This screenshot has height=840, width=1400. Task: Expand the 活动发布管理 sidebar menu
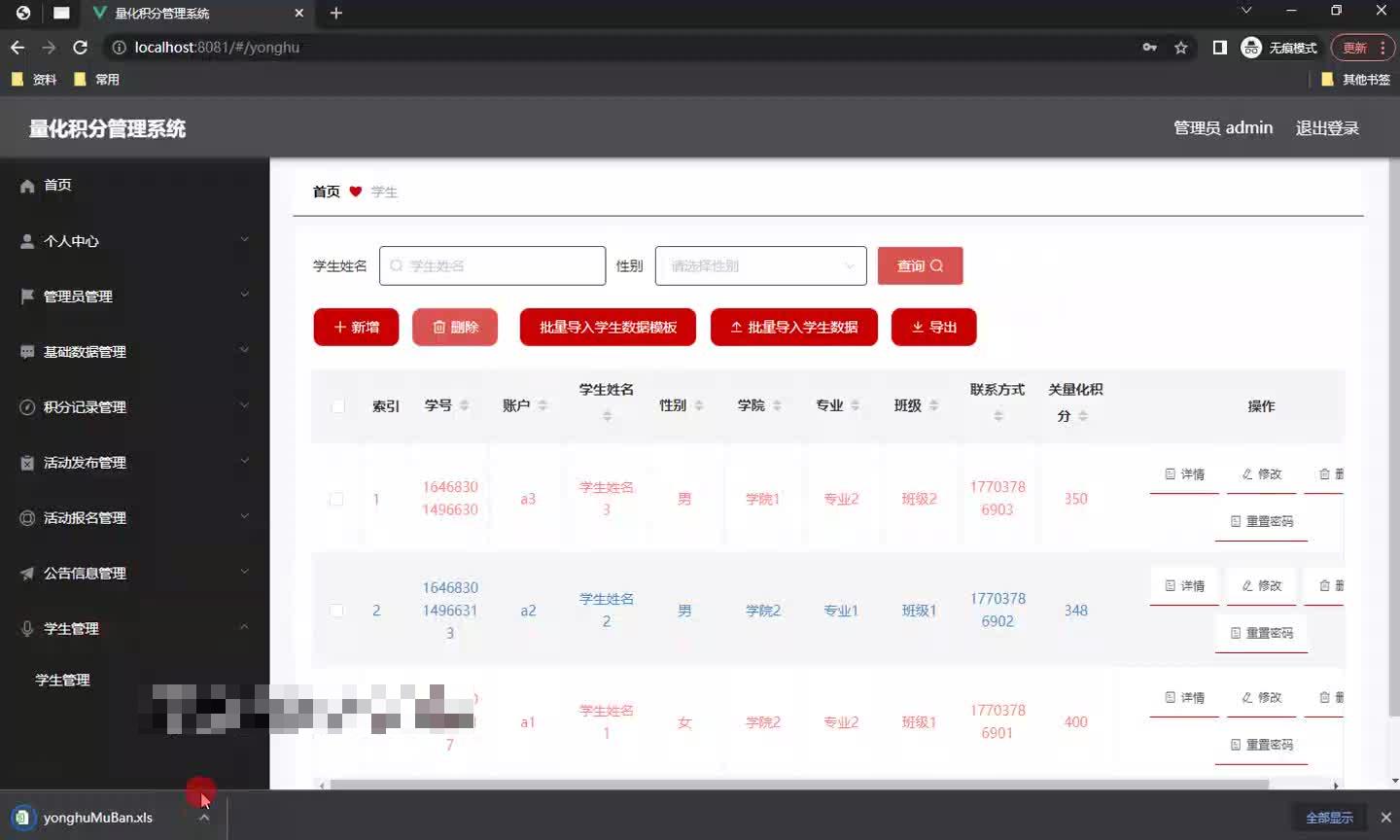pyautogui.click(x=134, y=462)
